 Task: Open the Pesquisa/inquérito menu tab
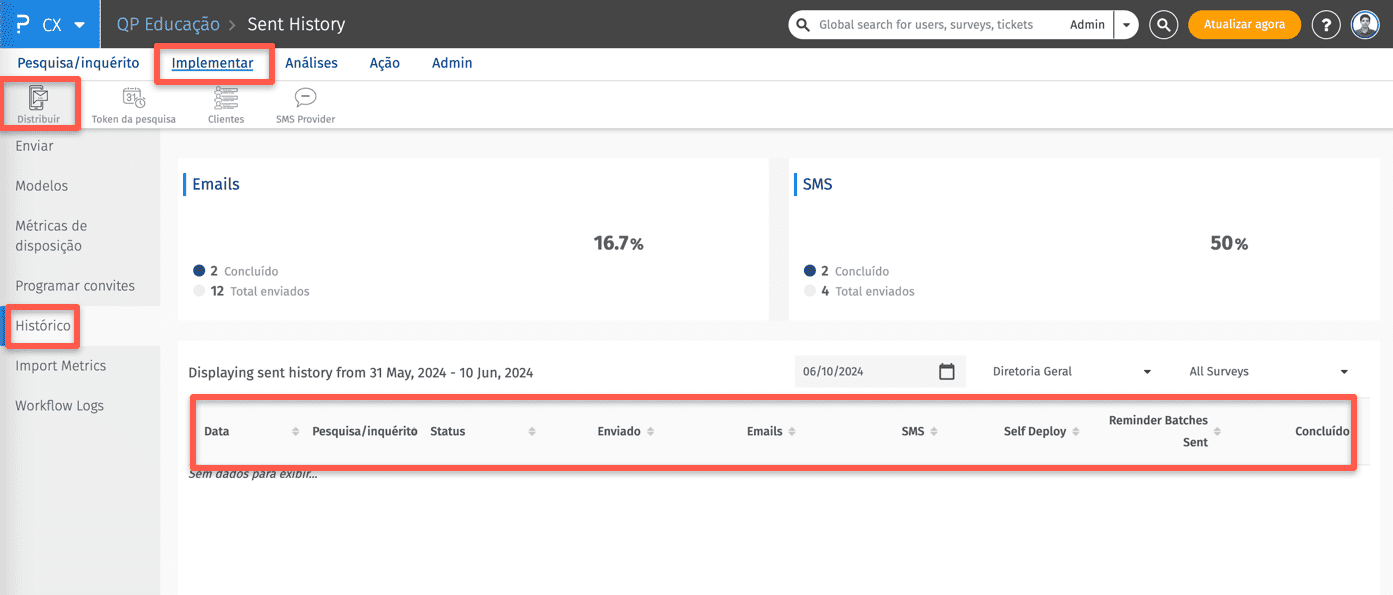tap(78, 63)
